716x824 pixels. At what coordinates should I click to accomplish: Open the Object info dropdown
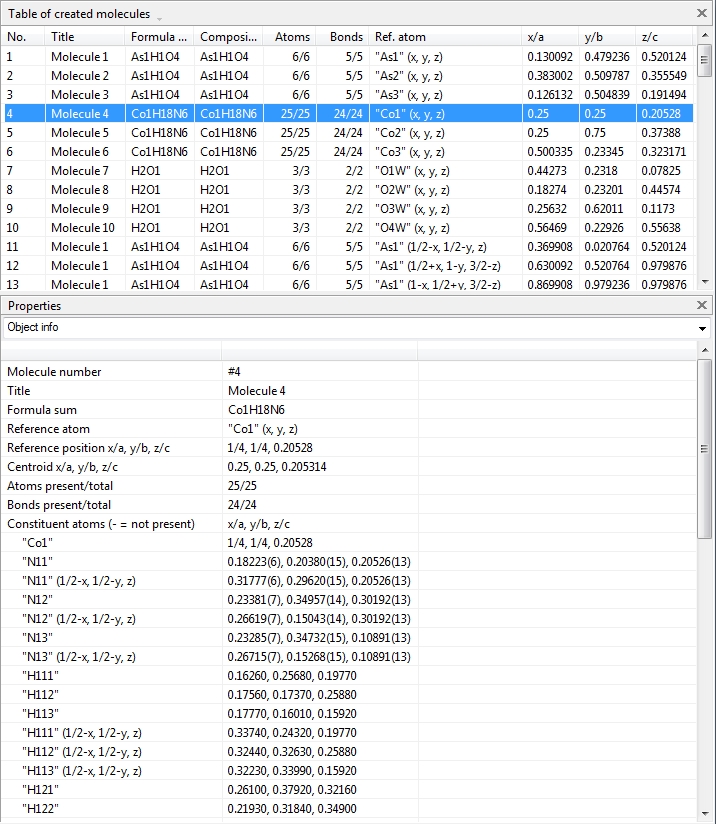(x=703, y=328)
